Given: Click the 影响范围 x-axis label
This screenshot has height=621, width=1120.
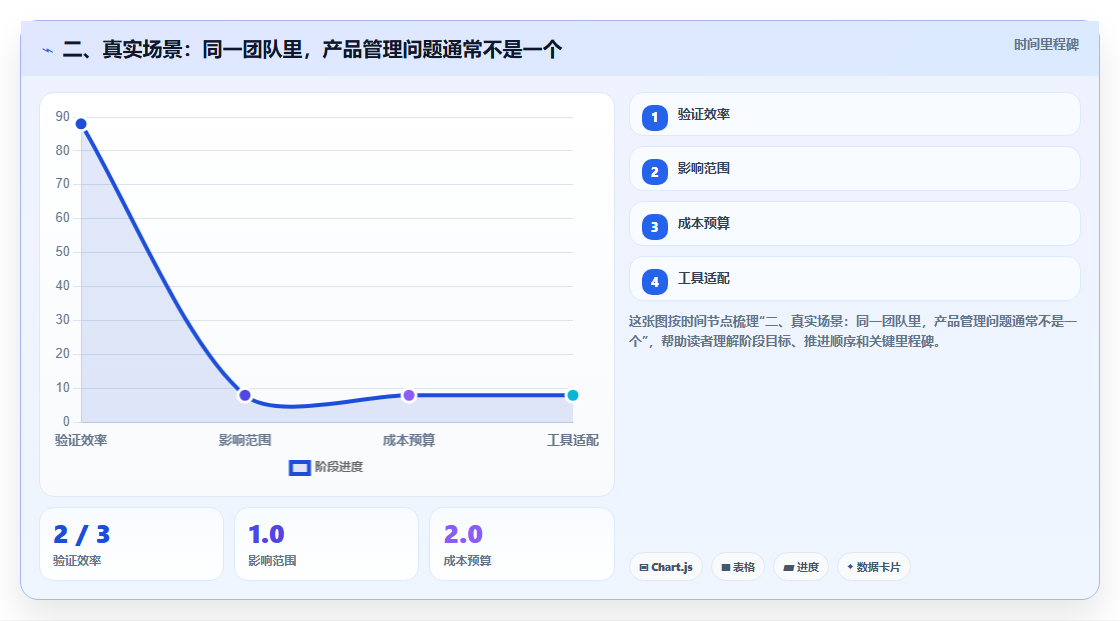Looking at the screenshot, I should click(245, 440).
